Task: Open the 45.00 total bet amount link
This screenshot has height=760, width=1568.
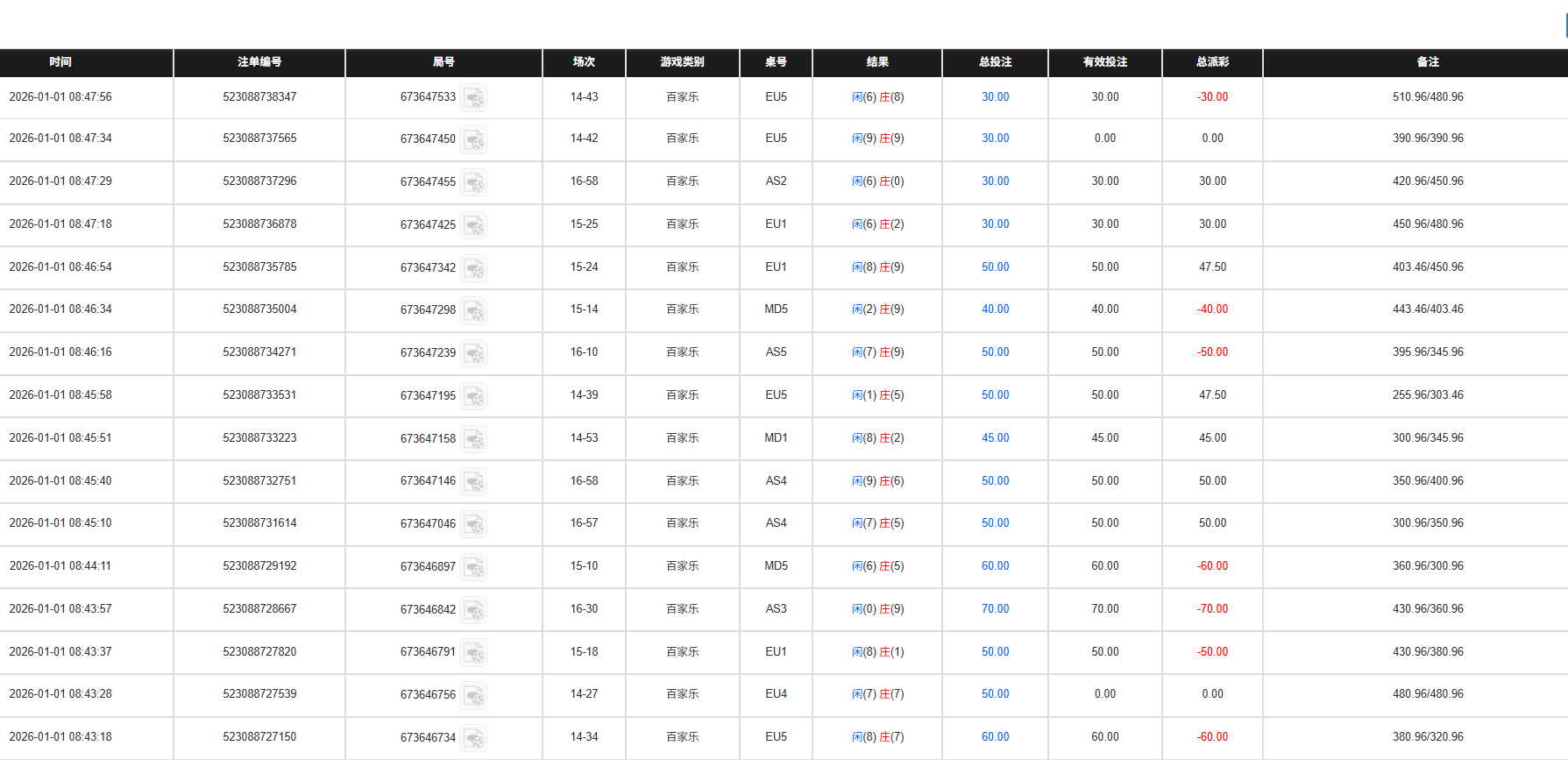Action: pos(995,438)
